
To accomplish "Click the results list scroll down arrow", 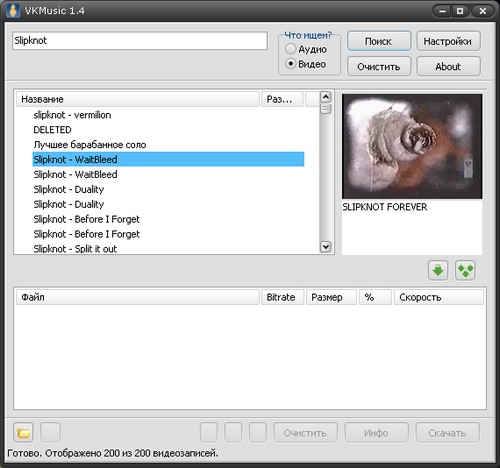I will pyautogui.click(x=326, y=247).
